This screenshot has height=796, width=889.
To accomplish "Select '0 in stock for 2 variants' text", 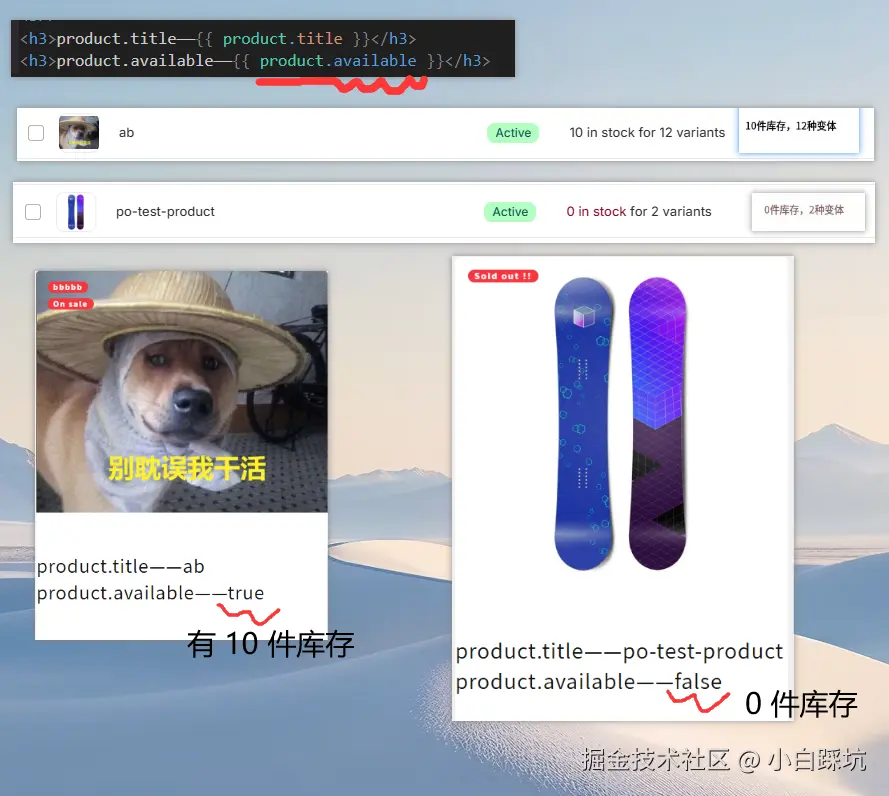I will (x=638, y=211).
